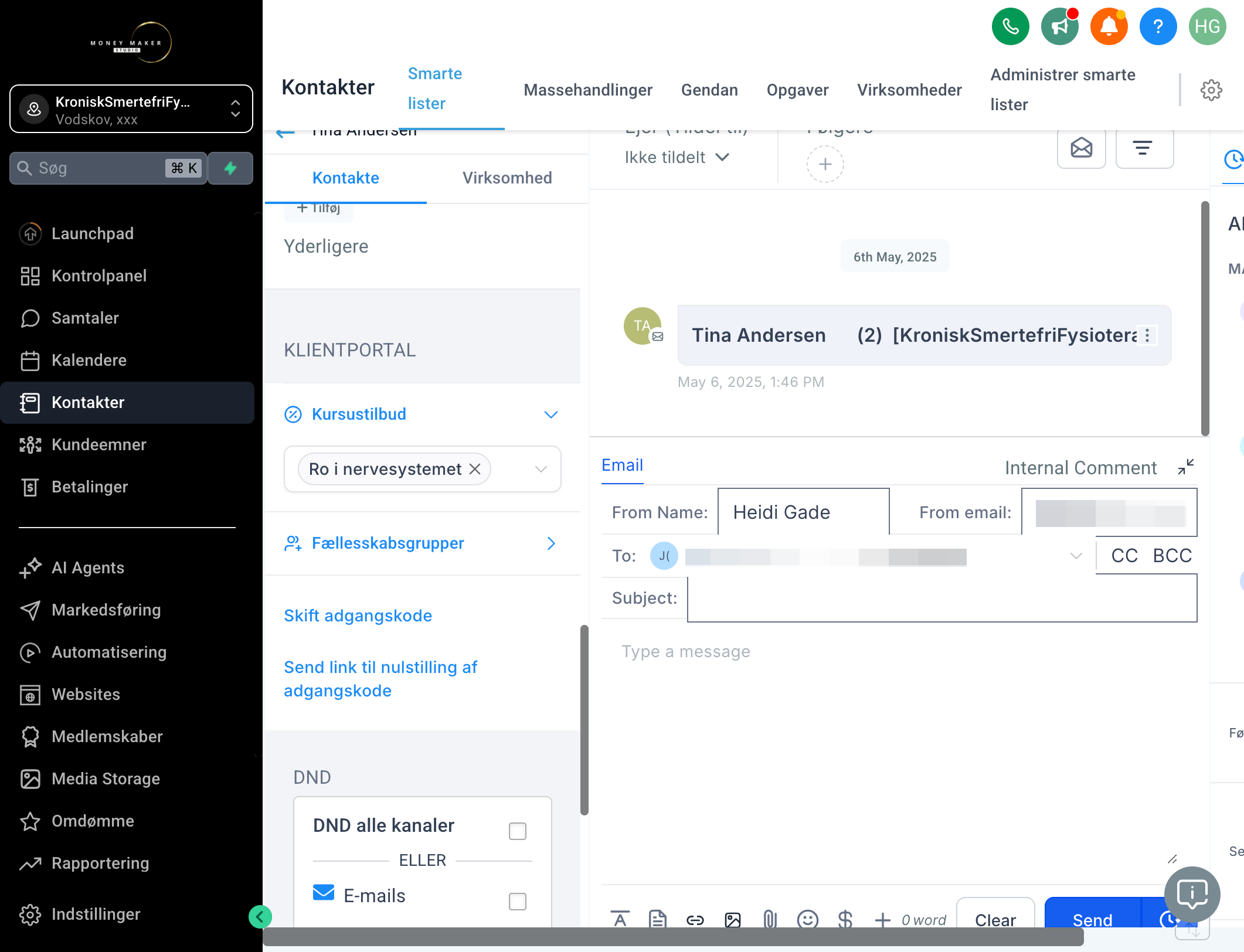Open the HG user avatar menu
1244x952 pixels.
click(1207, 26)
